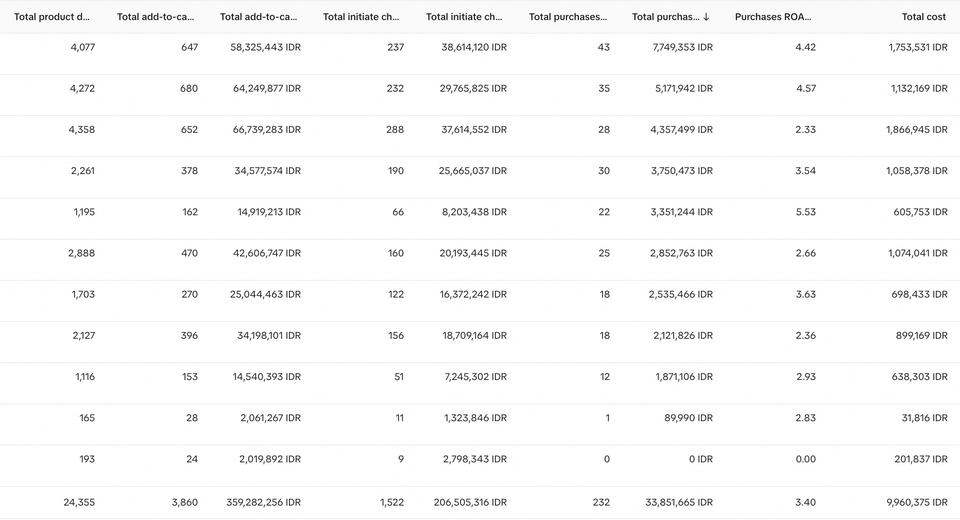Image resolution: width=960 pixels, height=520 pixels.
Task: Select the 288 initiate checkout count cell
Action: pyautogui.click(x=395, y=130)
